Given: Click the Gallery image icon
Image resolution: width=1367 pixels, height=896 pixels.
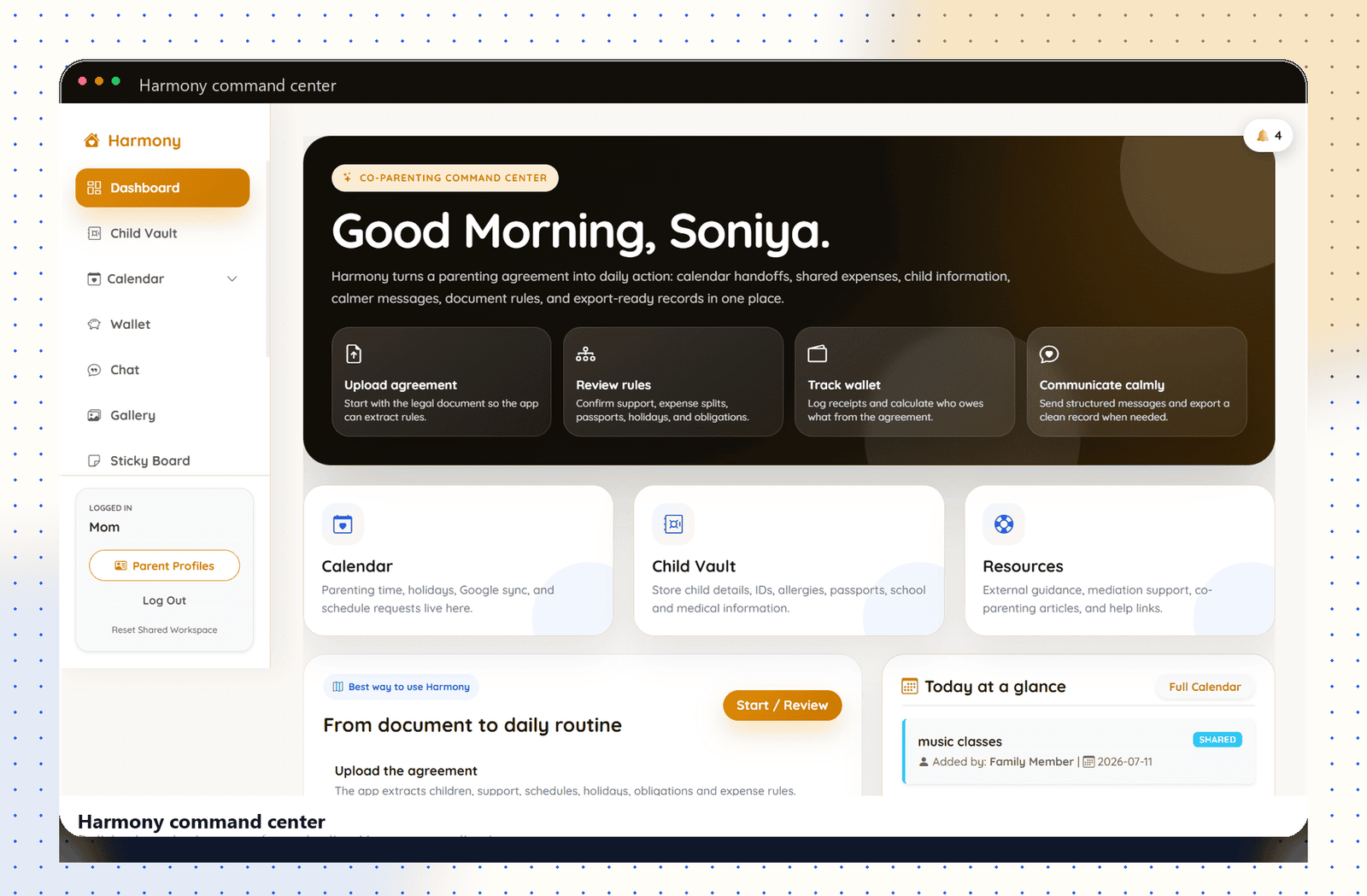Looking at the screenshot, I should coord(95,415).
